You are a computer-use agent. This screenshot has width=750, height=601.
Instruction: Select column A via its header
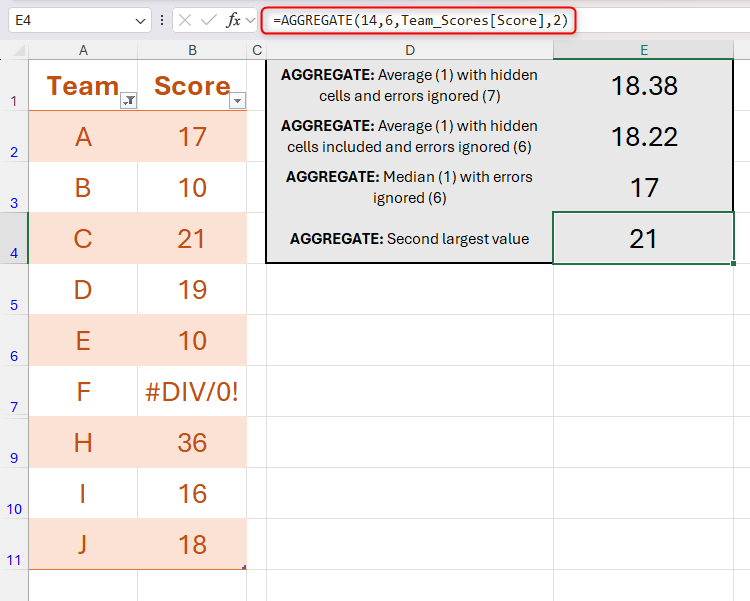[83, 50]
